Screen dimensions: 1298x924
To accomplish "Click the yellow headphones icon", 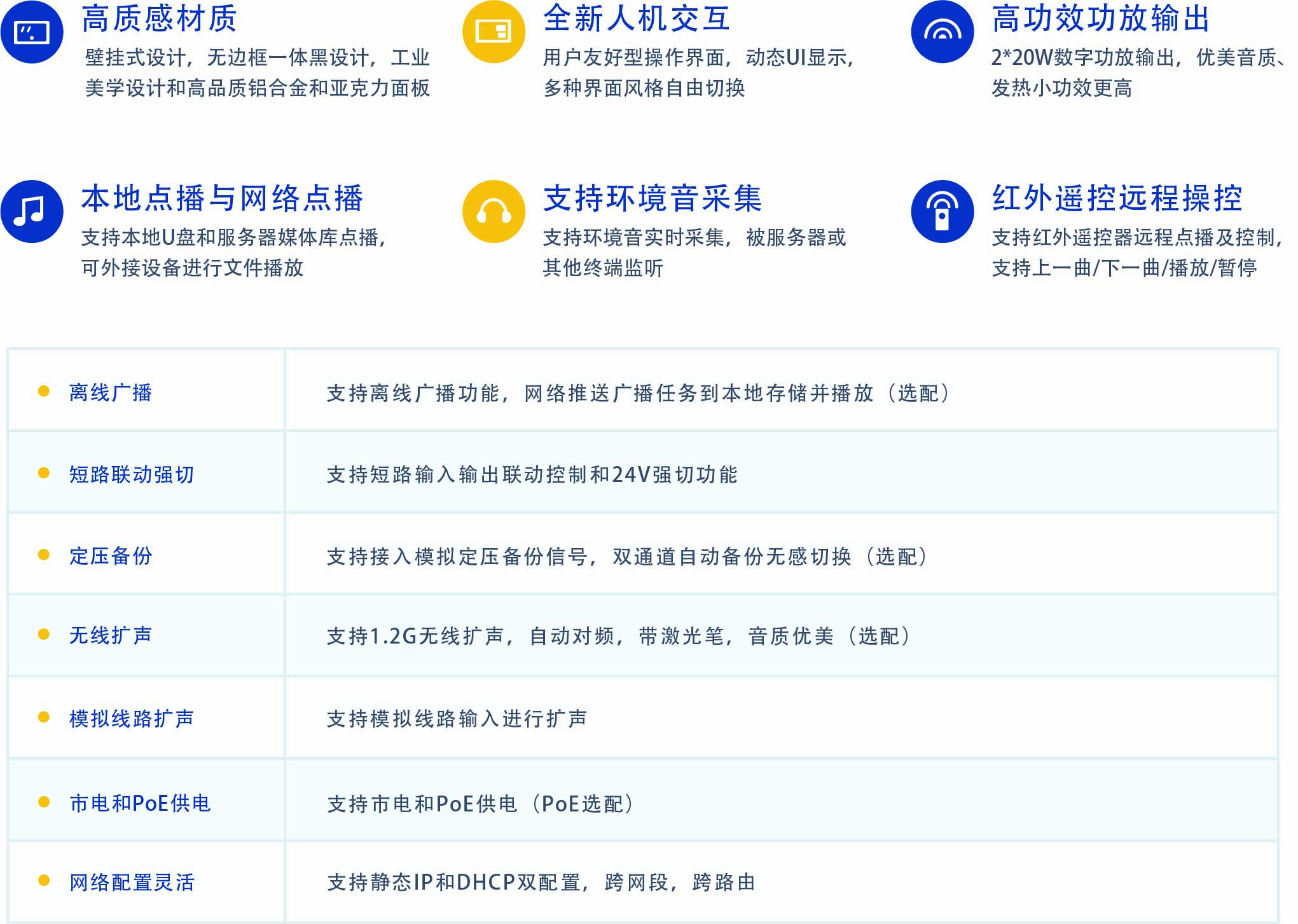I will click(494, 211).
